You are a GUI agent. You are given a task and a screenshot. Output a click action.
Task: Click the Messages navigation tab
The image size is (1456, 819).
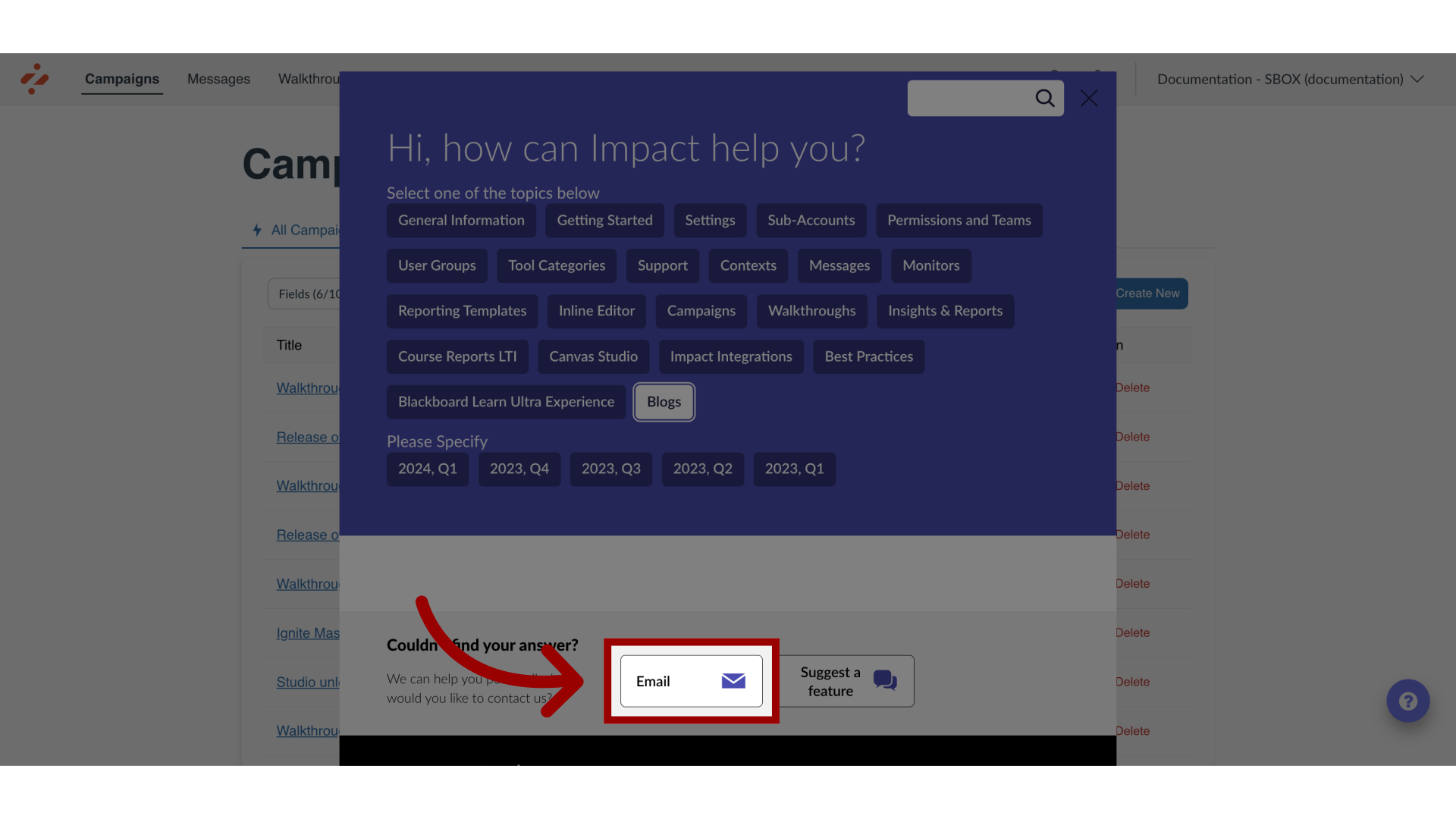click(218, 79)
